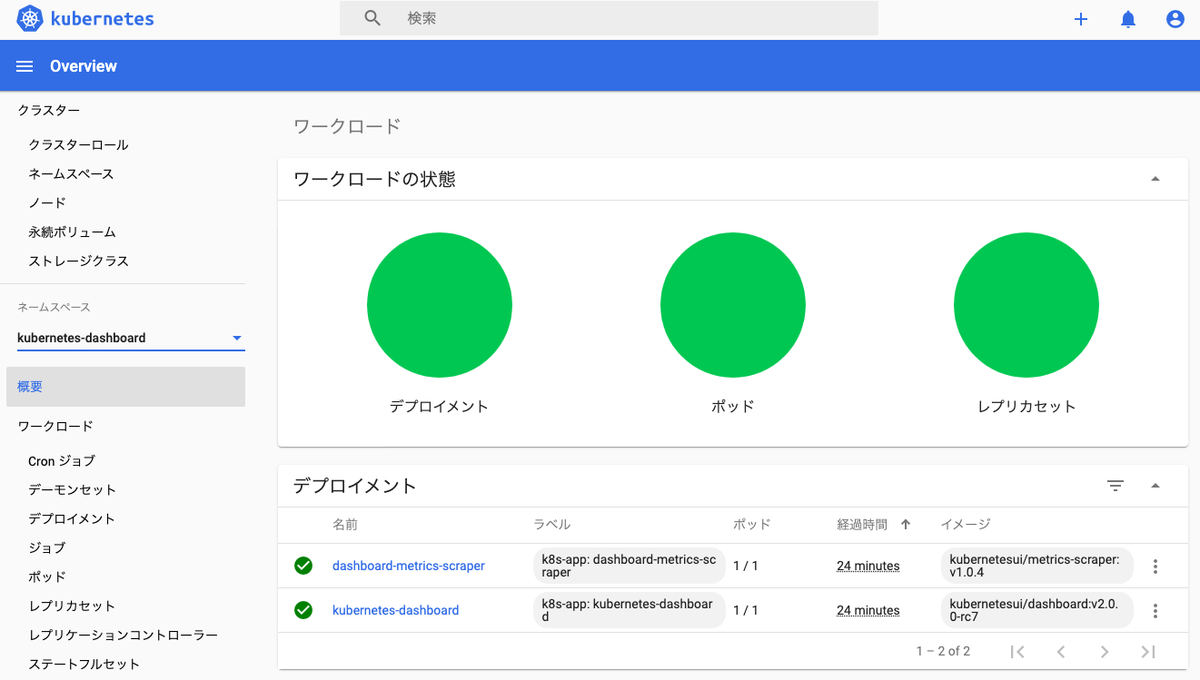Viewport: 1200px width, 680px height.
Task: Click the レプリカセット status circle chart
Action: tap(1026, 305)
